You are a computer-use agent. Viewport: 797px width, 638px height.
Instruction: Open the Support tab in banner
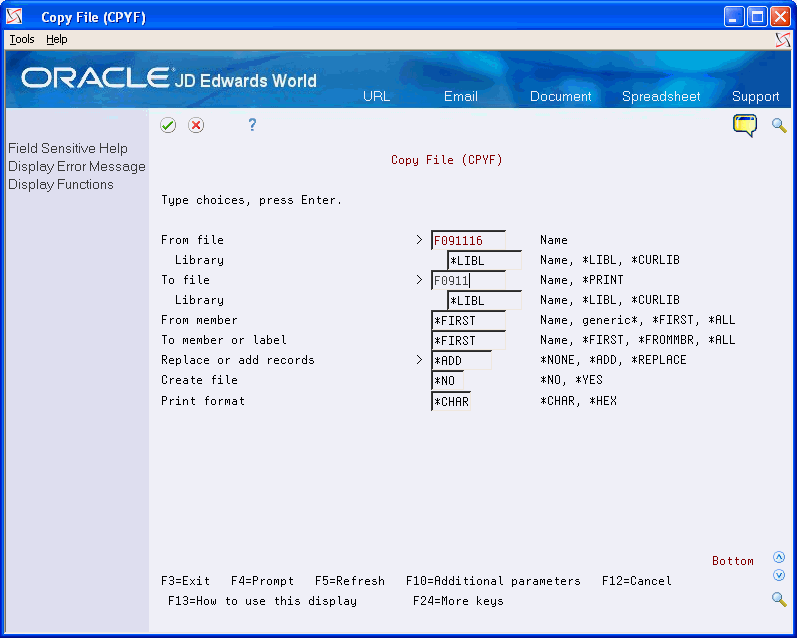click(x=755, y=96)
